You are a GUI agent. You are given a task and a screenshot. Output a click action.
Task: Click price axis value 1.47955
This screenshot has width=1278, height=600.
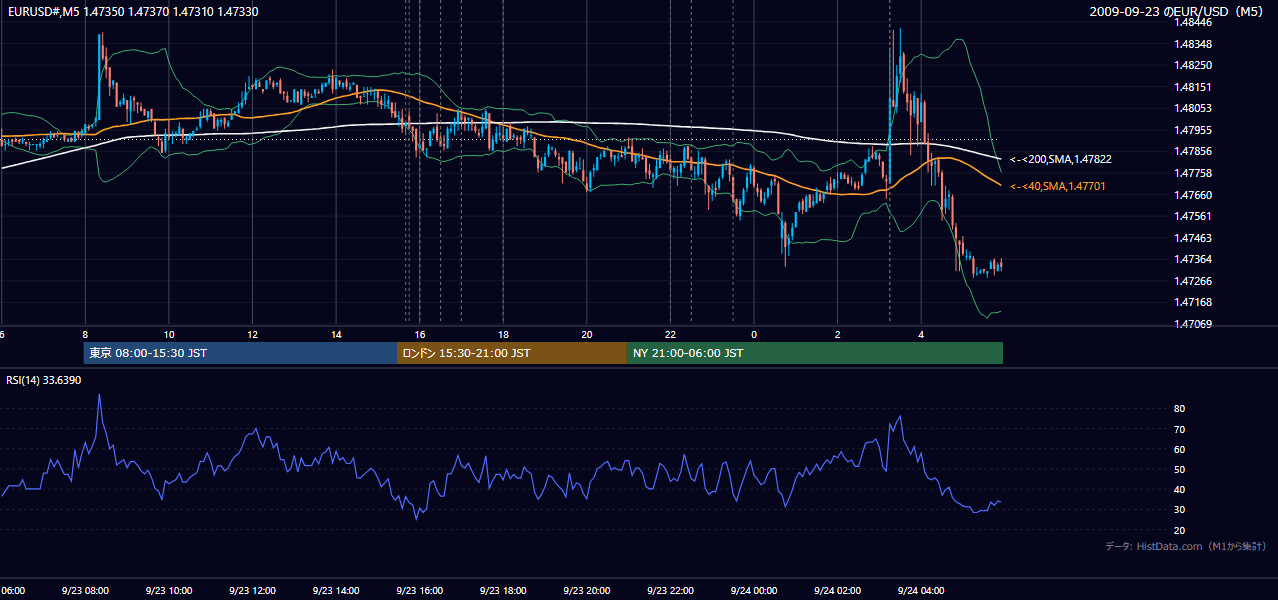click(x=1193, y=130)
